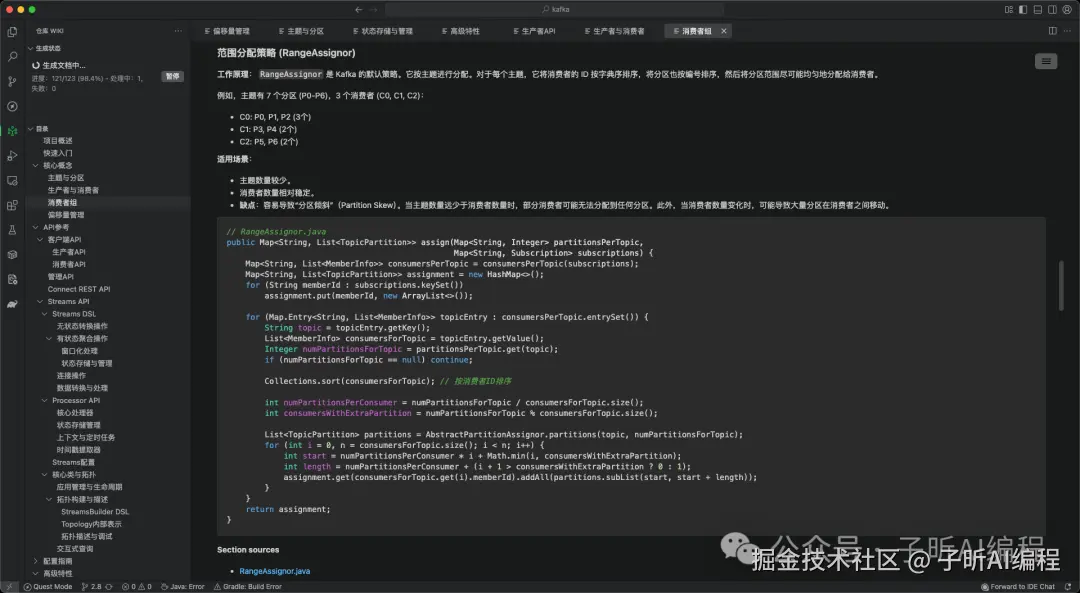Viewport: 1080px width, 593px height.
Task: Open the Search view
Action: [x=12, y=56]
